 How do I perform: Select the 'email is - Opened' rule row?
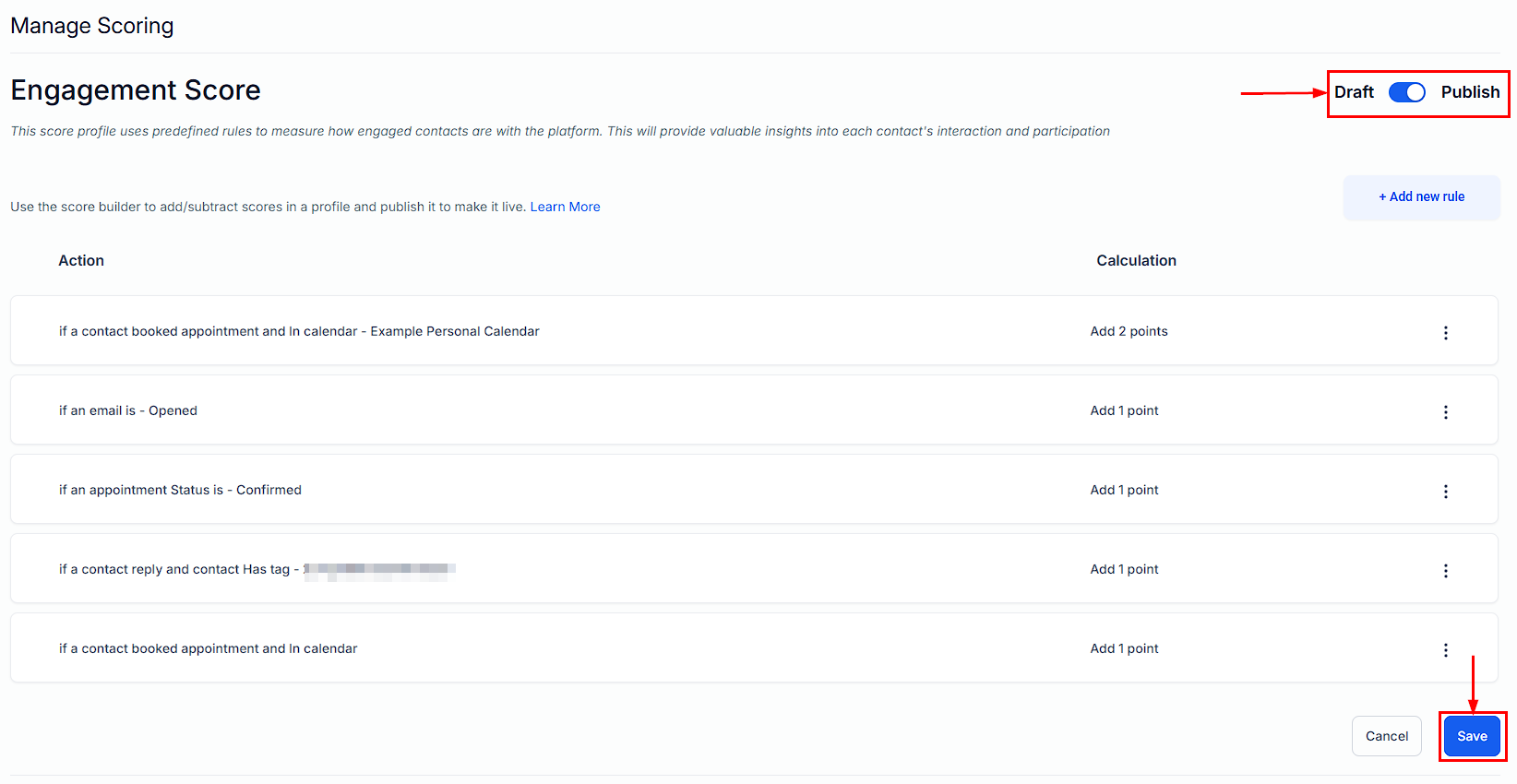[x=128, y=410]
